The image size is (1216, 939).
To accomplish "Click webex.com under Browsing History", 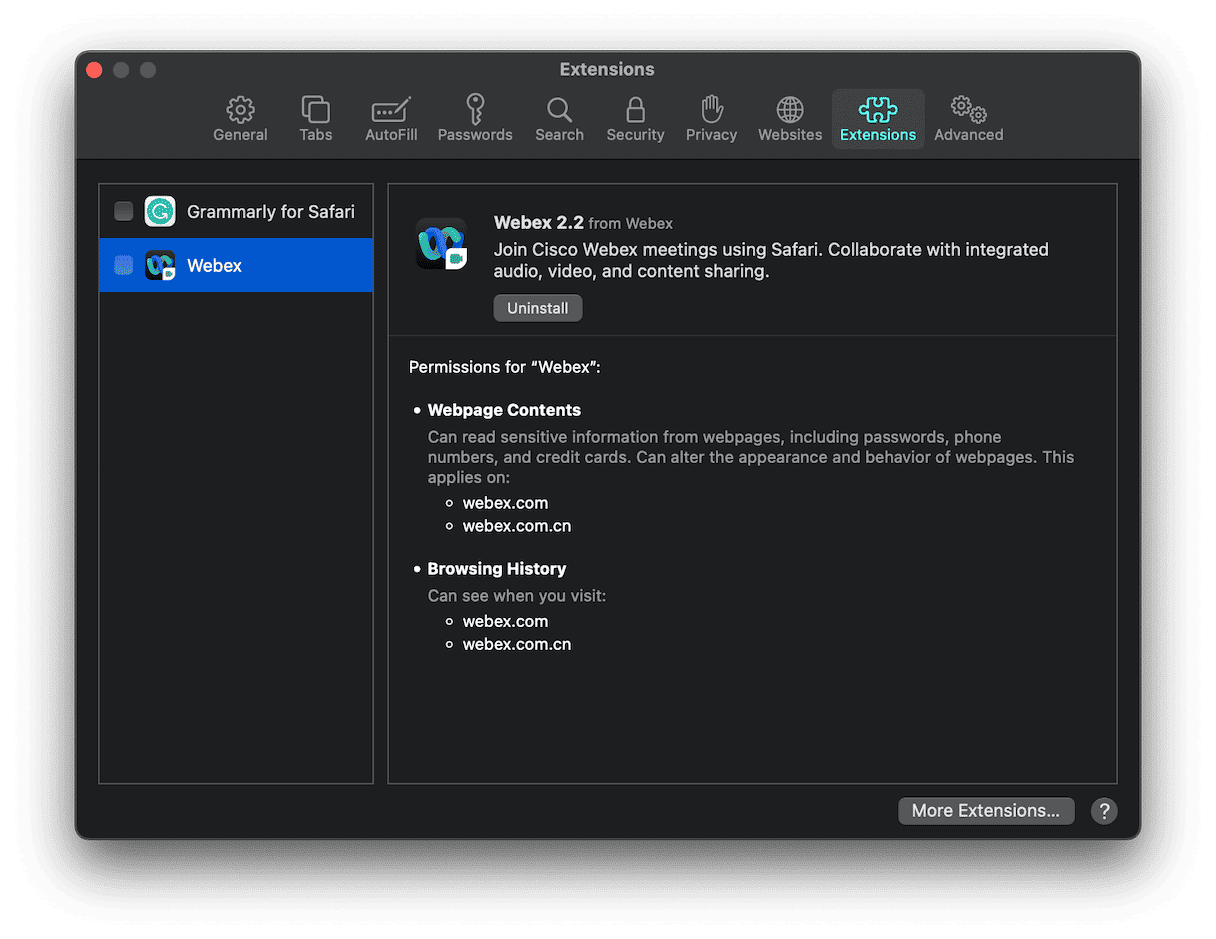I will pos(505,621).
